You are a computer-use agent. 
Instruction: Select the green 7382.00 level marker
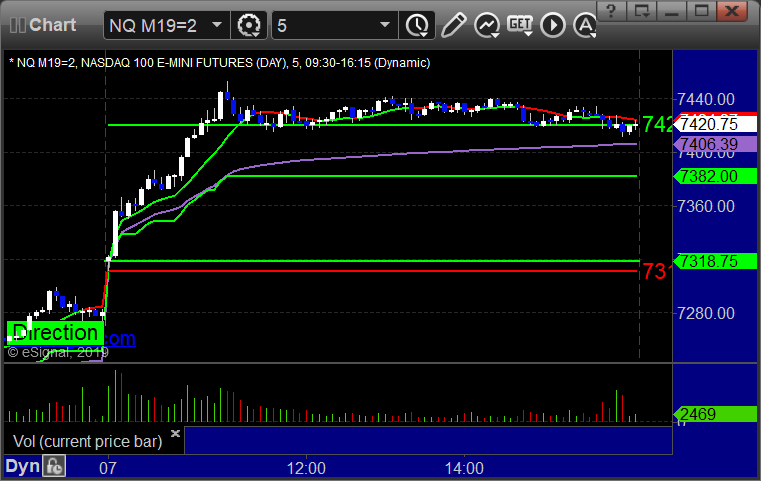tap(714, 176)
